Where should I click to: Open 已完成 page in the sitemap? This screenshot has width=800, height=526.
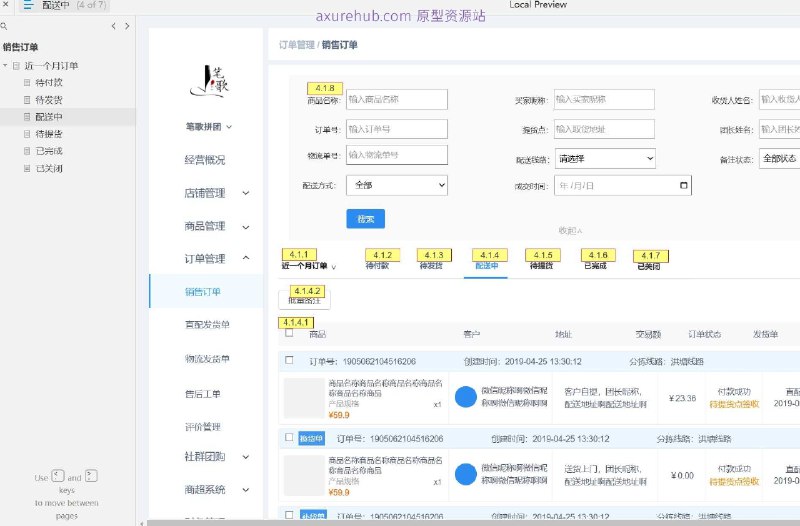[x=49, y=151]
